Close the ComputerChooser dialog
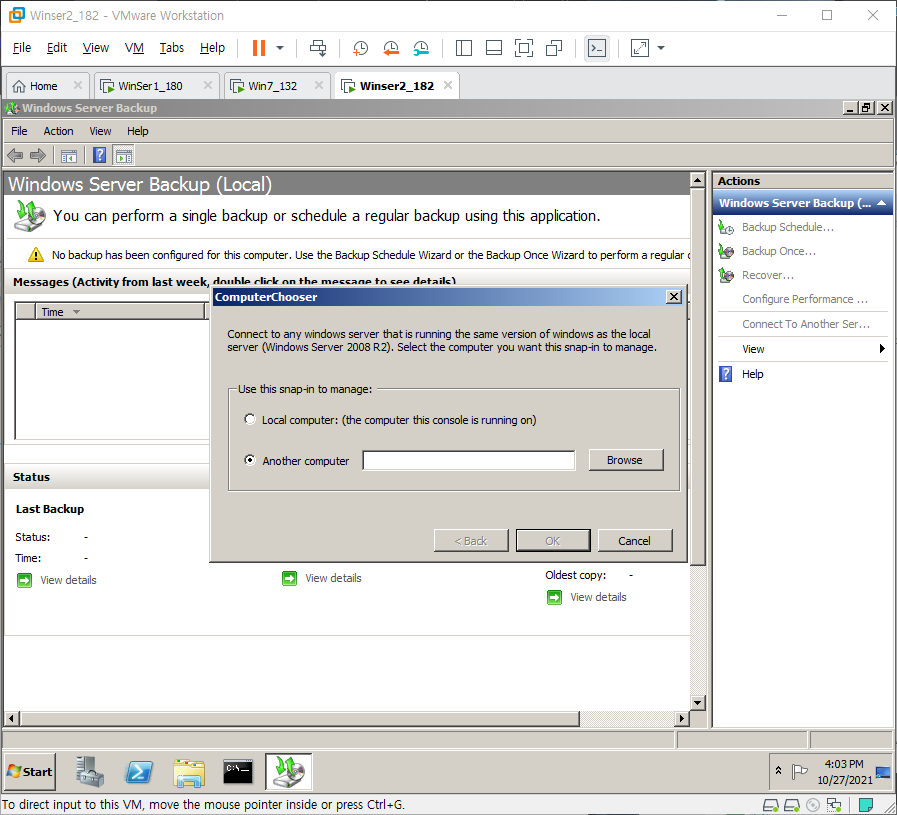The height and width of the screenshot is (815, 897). [674, 296]
